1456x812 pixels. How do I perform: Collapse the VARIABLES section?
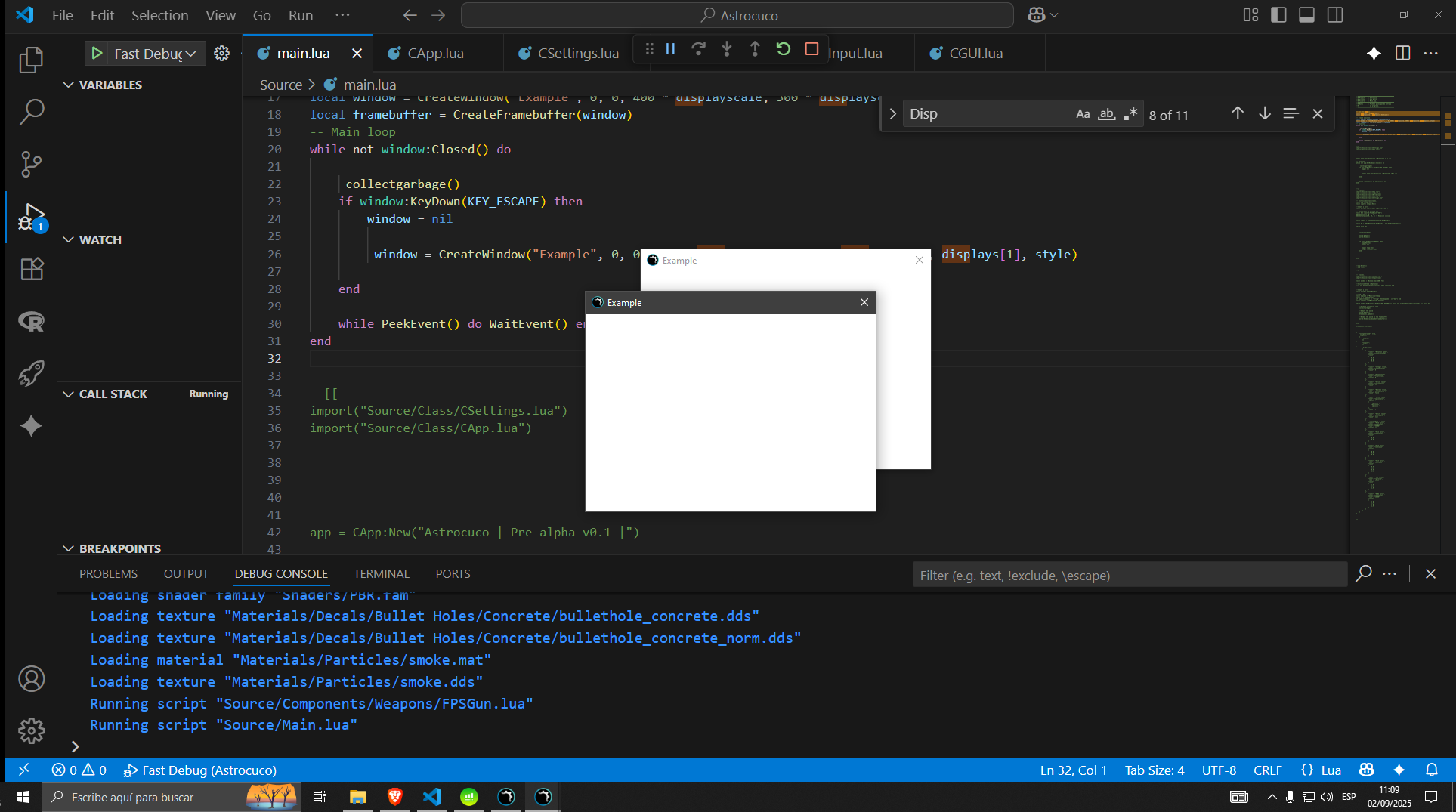point(69,85)
